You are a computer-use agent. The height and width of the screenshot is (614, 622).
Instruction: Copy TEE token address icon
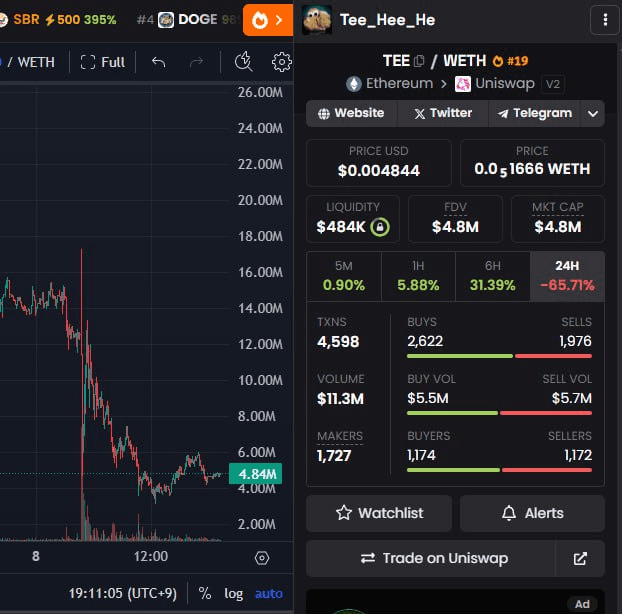pos(419,61)
